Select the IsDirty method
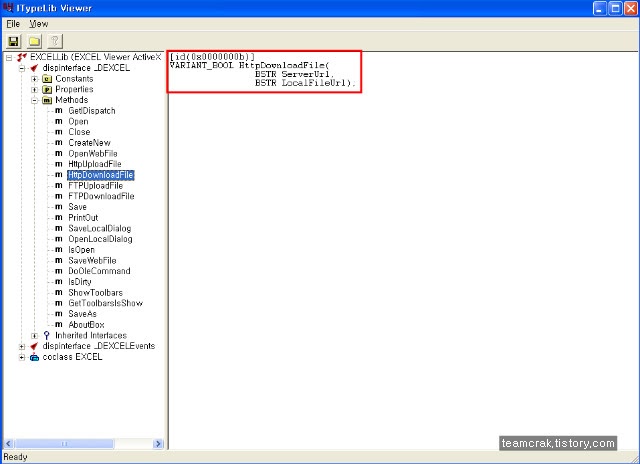The width and height of the screenshot is (640, 464). (80, 282)
